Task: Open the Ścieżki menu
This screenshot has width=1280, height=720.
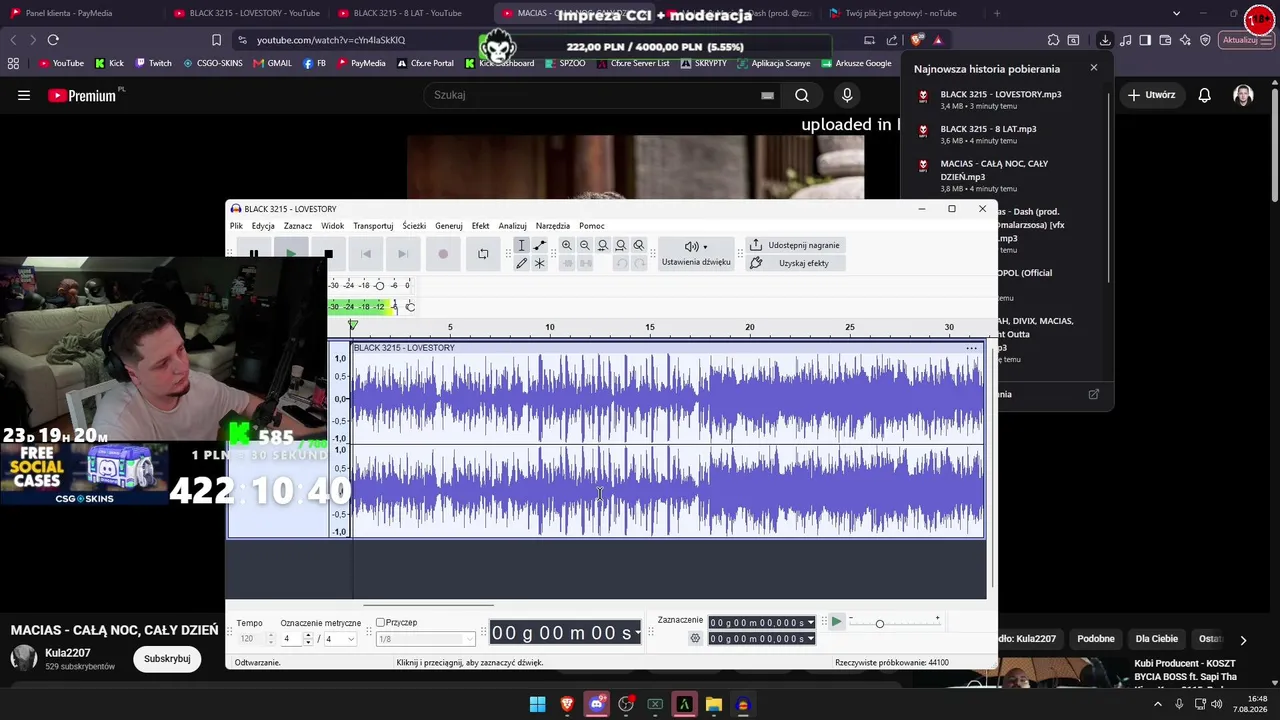Action: 414,226
